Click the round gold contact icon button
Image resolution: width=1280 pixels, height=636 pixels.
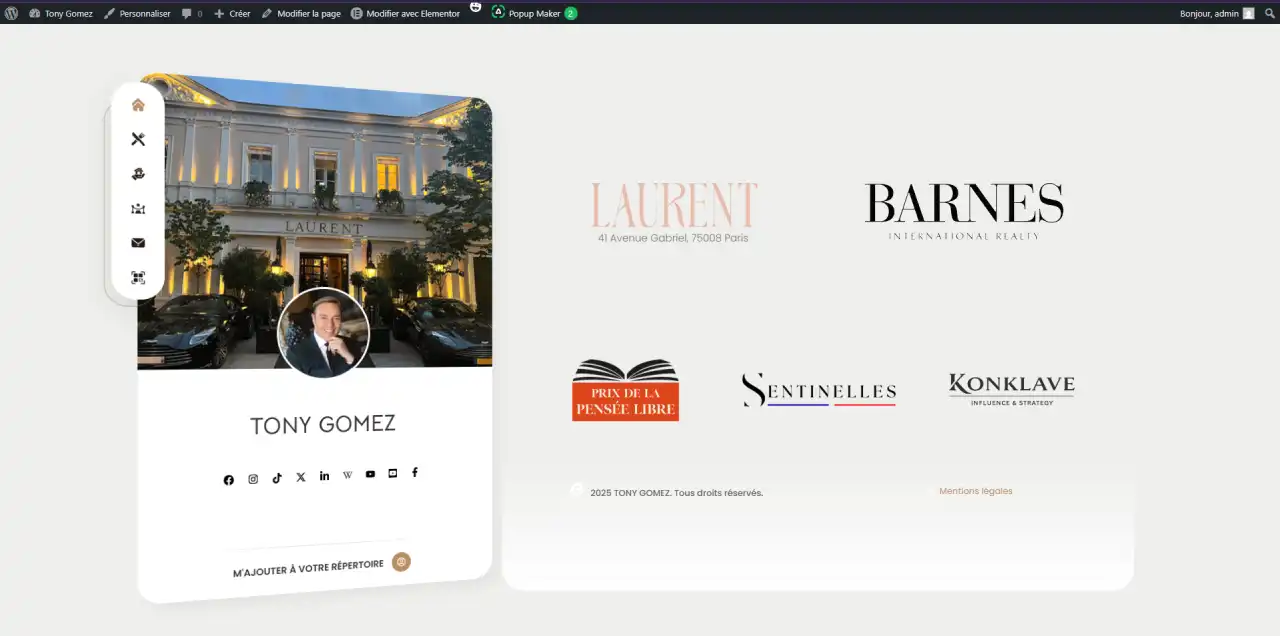click(x=401, y=562)
